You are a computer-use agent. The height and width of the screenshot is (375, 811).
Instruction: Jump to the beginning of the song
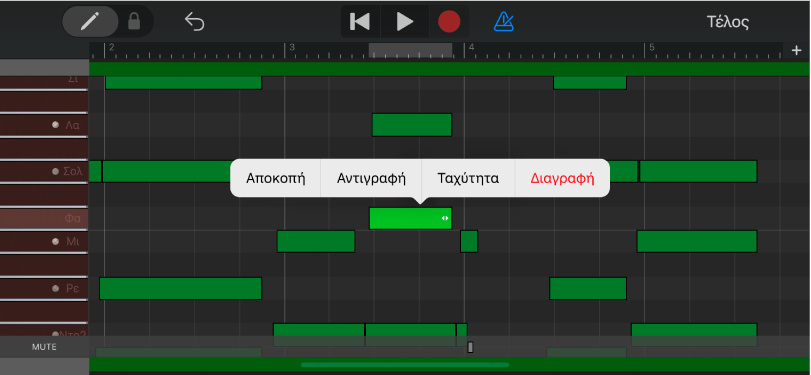(x=361, y=22)
